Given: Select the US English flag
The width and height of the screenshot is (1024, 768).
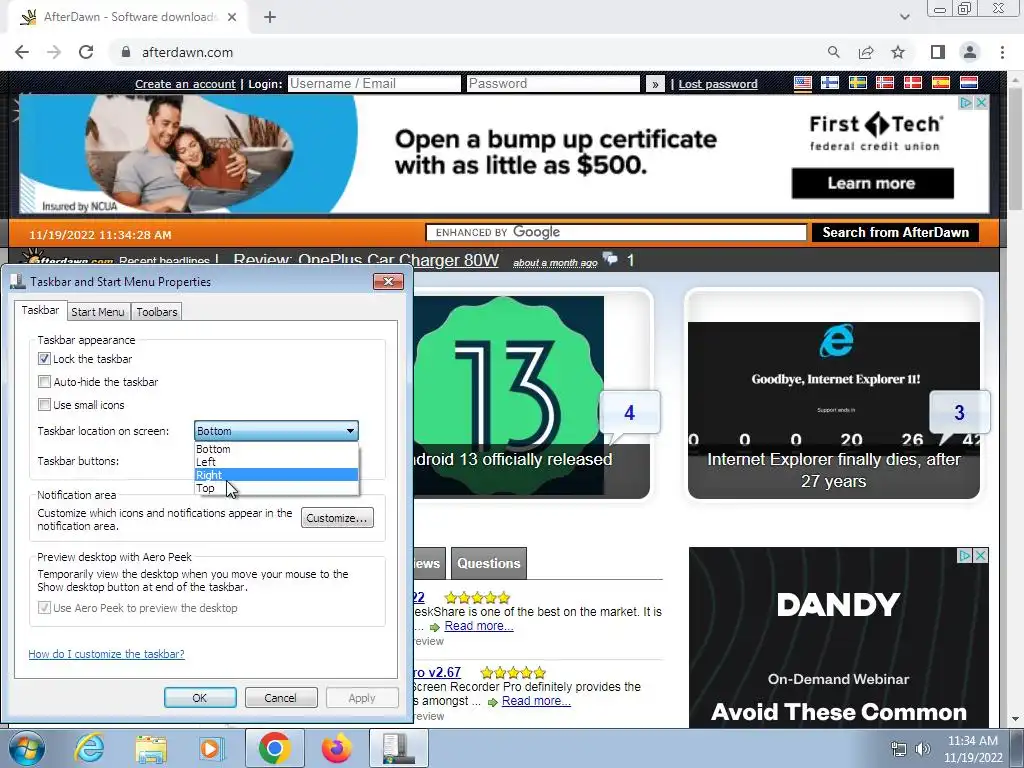Looking at the screenshot, I should (803, 83).
